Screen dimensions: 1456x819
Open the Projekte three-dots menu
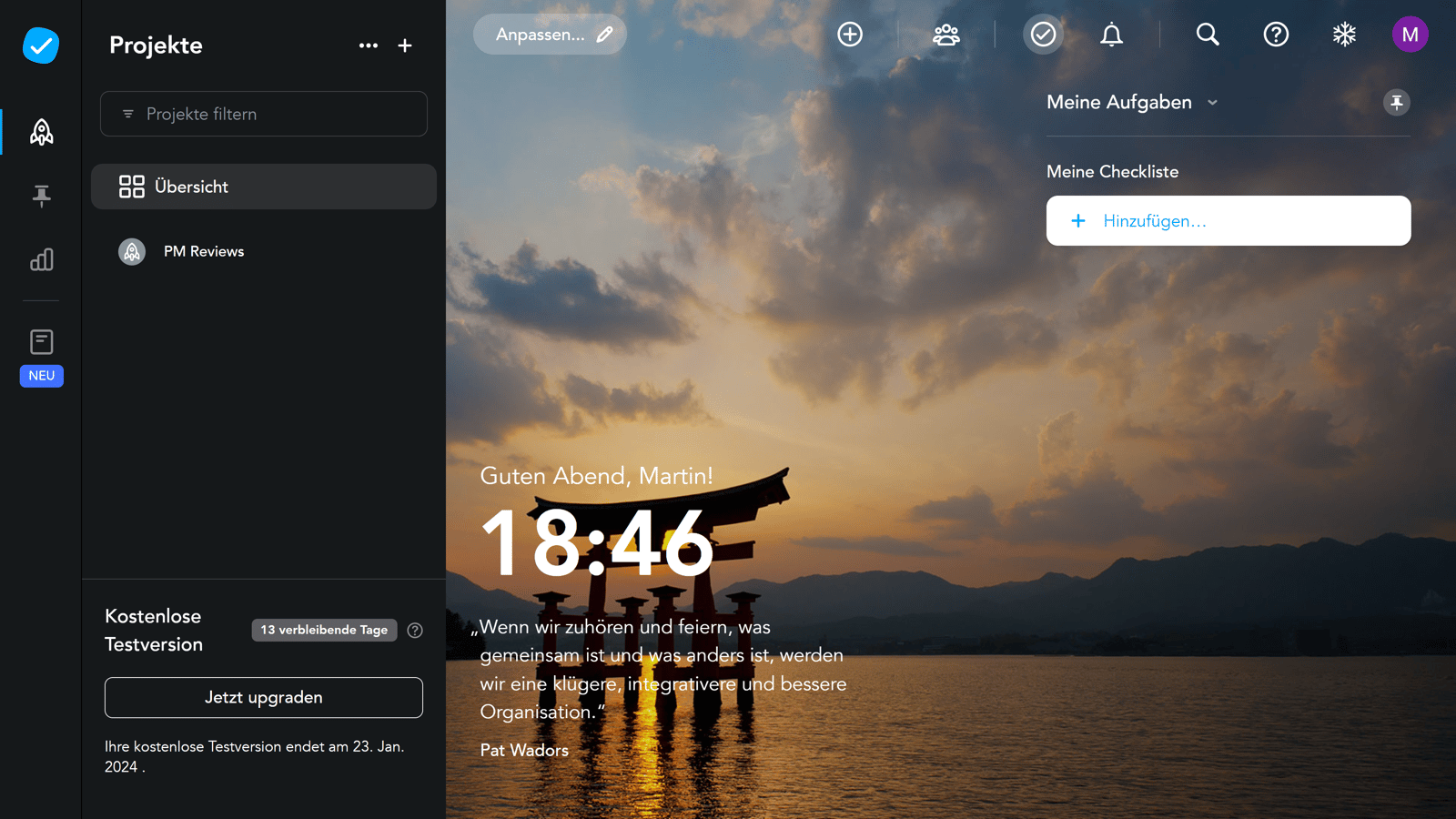coord(368,45)
